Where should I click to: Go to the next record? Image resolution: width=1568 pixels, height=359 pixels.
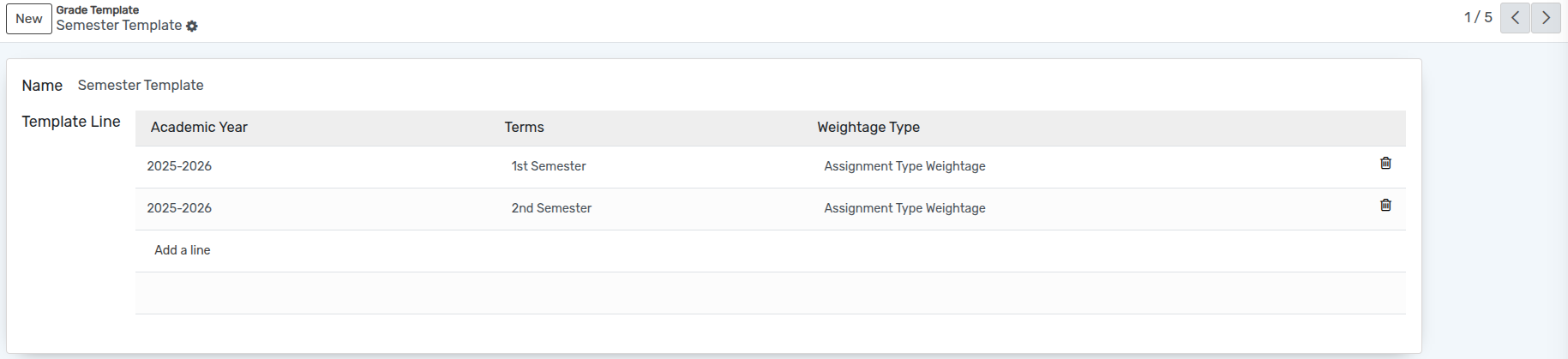1546,18
